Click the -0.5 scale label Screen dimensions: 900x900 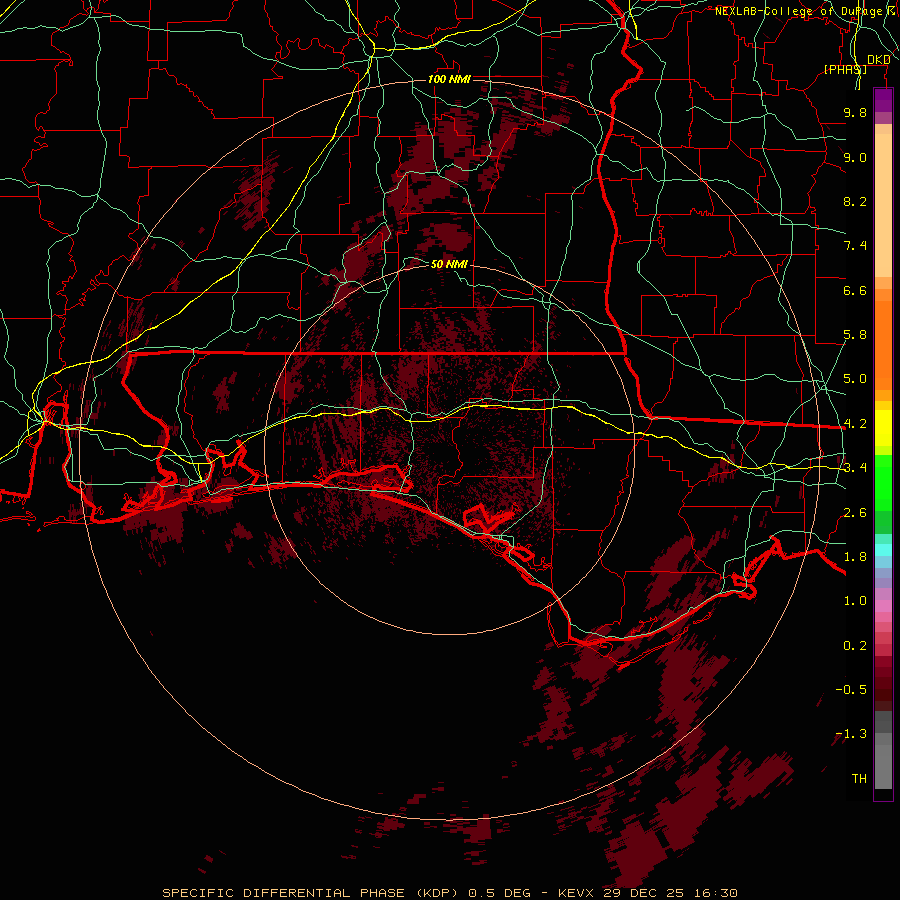851,690
